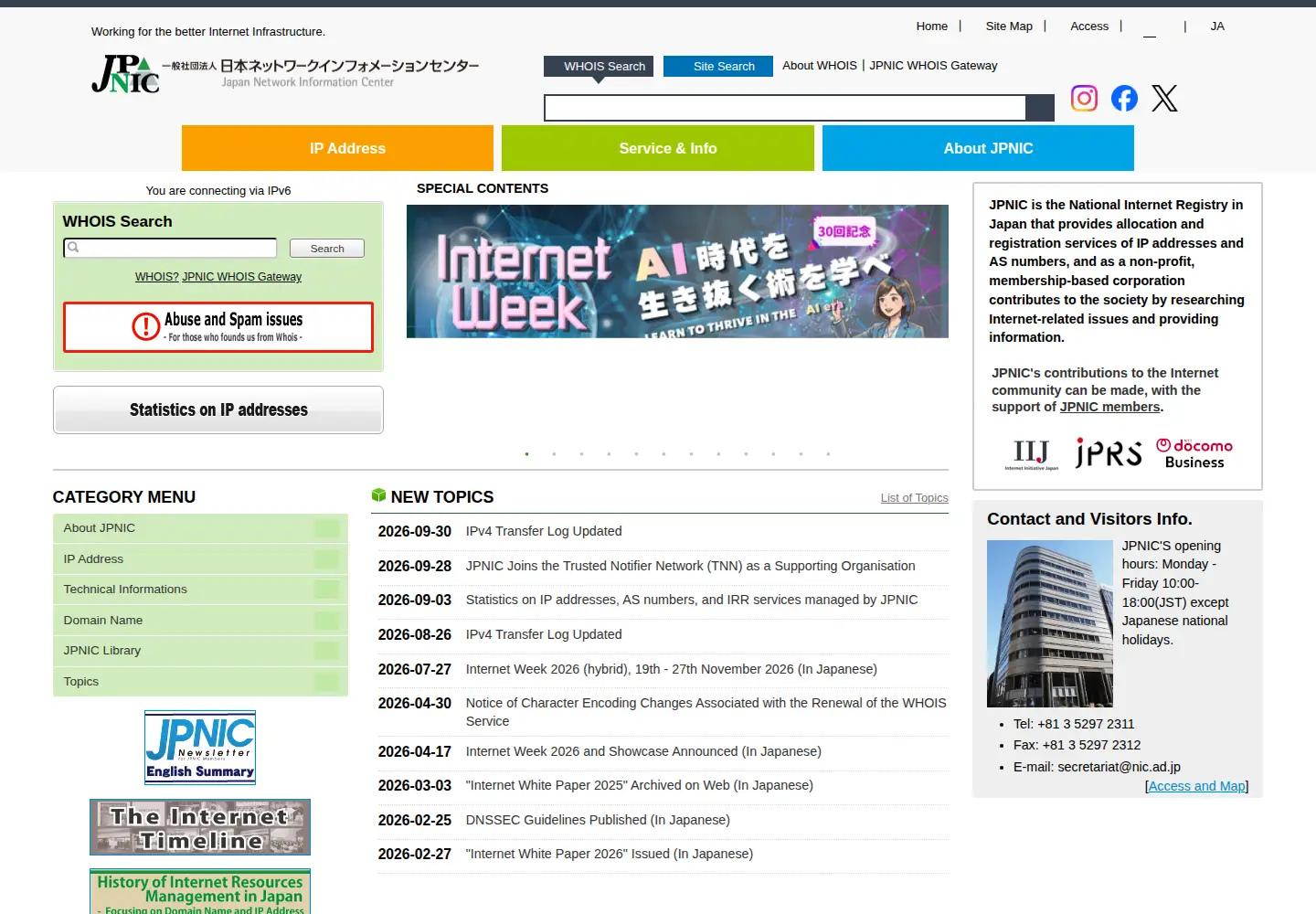The image size is (1316, 914).
Task: Open History of Internet Resources Management banner
Action: (x=200, y=891)
